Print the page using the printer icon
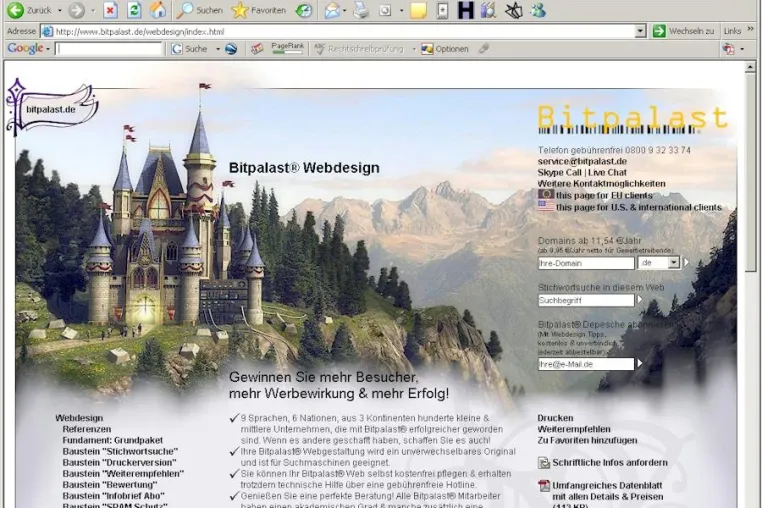This screenshot has height=508, width=762. coord(361,10)
